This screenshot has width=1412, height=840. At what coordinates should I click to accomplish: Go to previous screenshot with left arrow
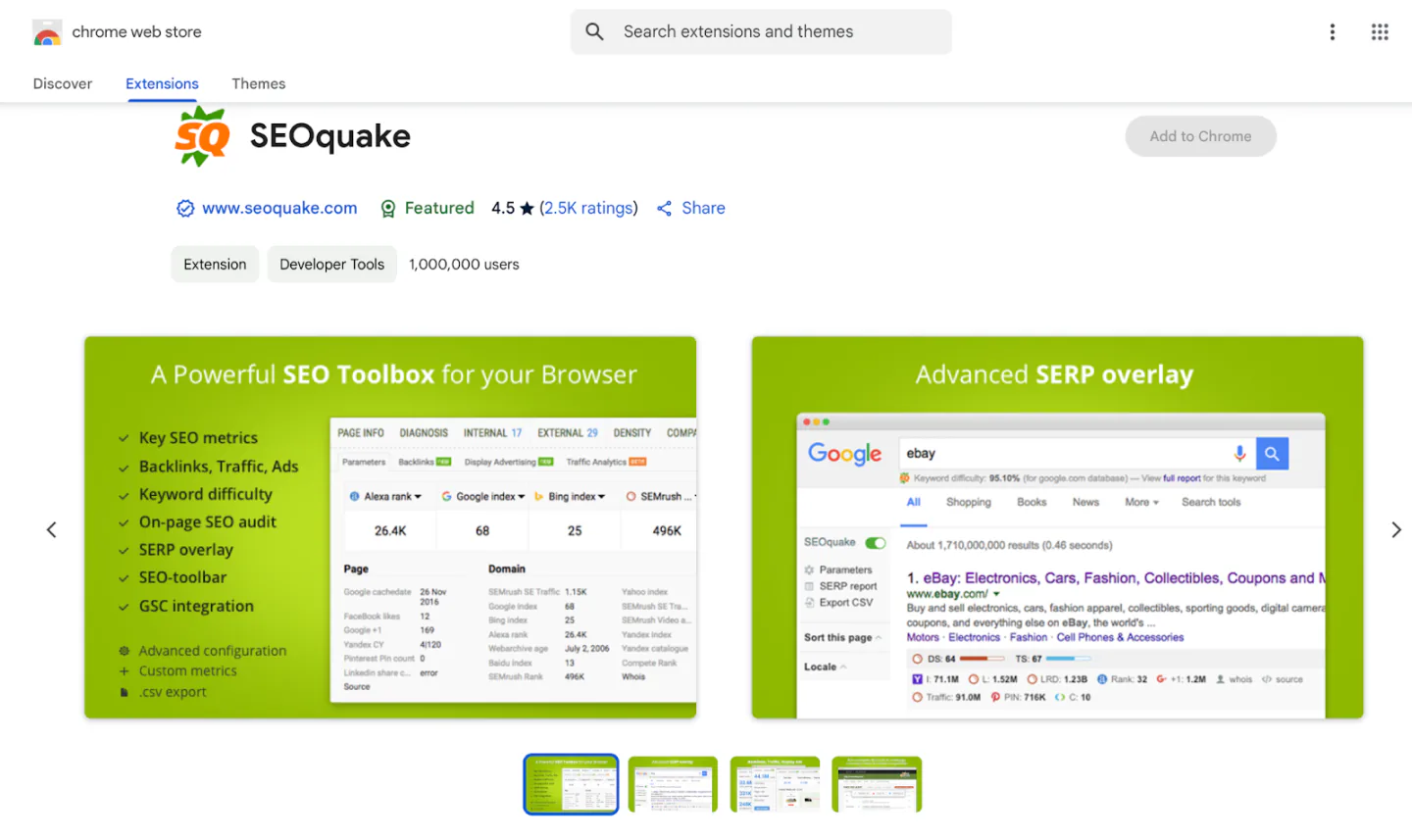(52, 529)
